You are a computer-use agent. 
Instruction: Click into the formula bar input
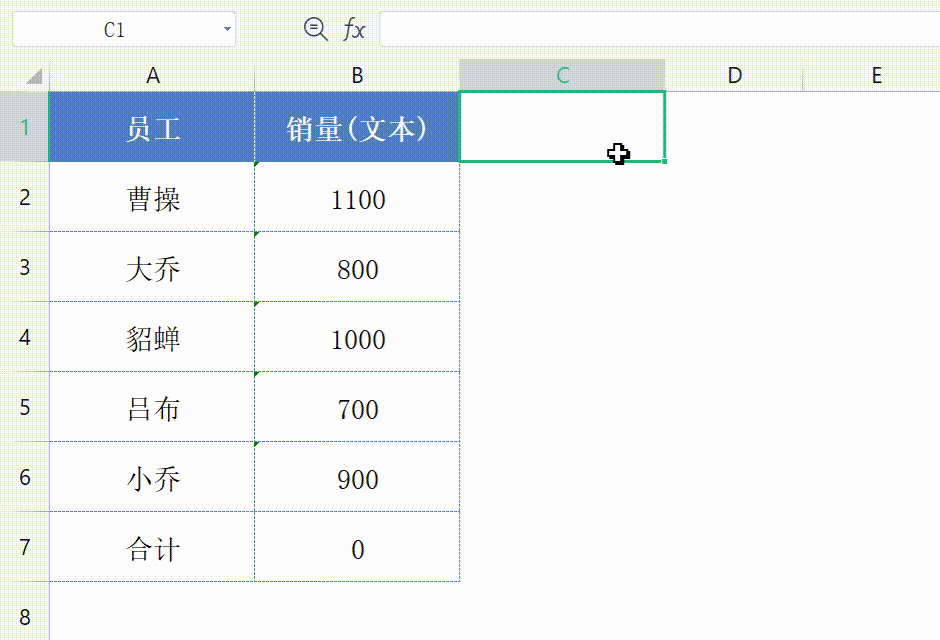coord(659,29)
